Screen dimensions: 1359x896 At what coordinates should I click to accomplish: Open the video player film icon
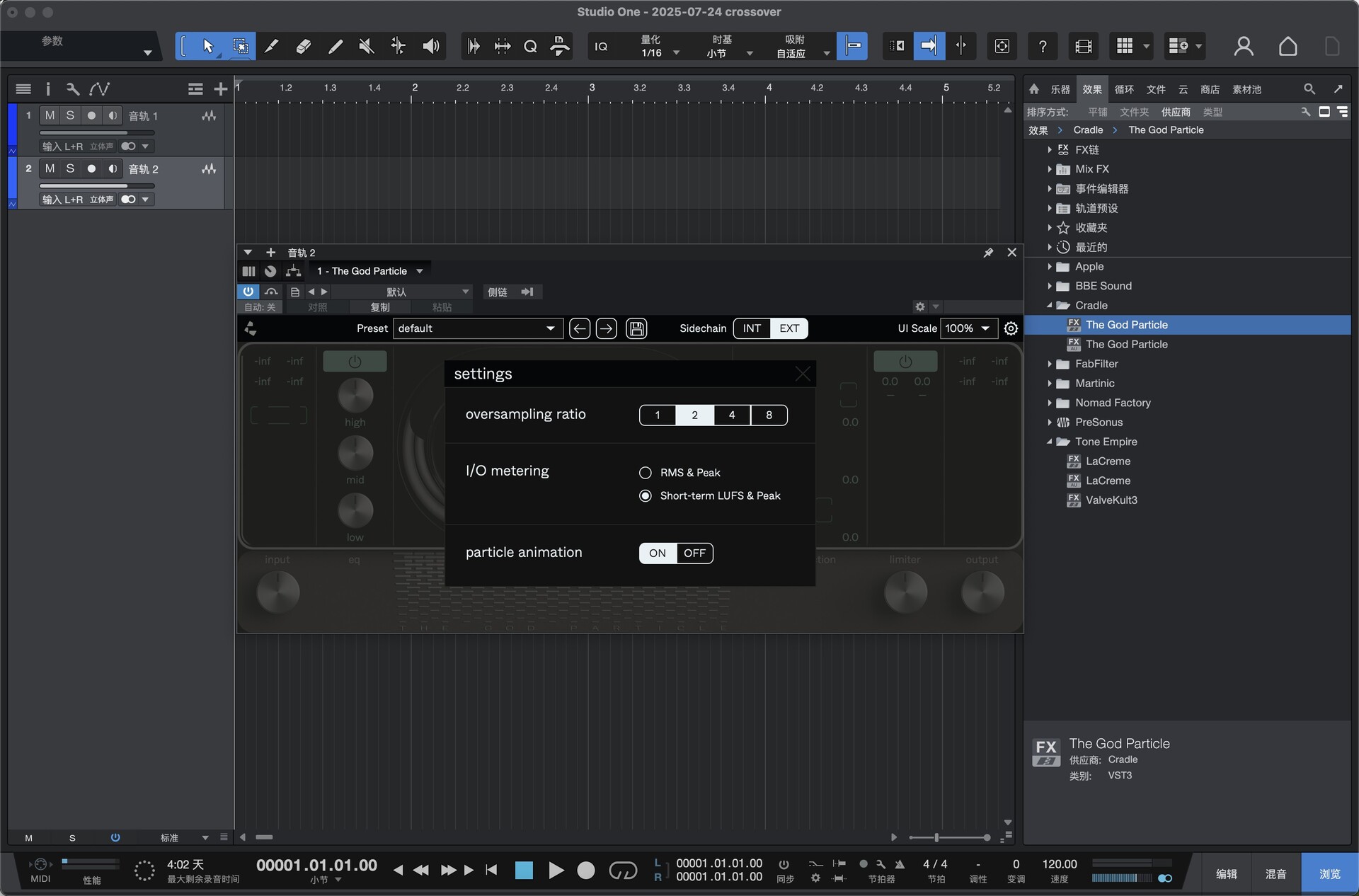[x=1083, y=46]
